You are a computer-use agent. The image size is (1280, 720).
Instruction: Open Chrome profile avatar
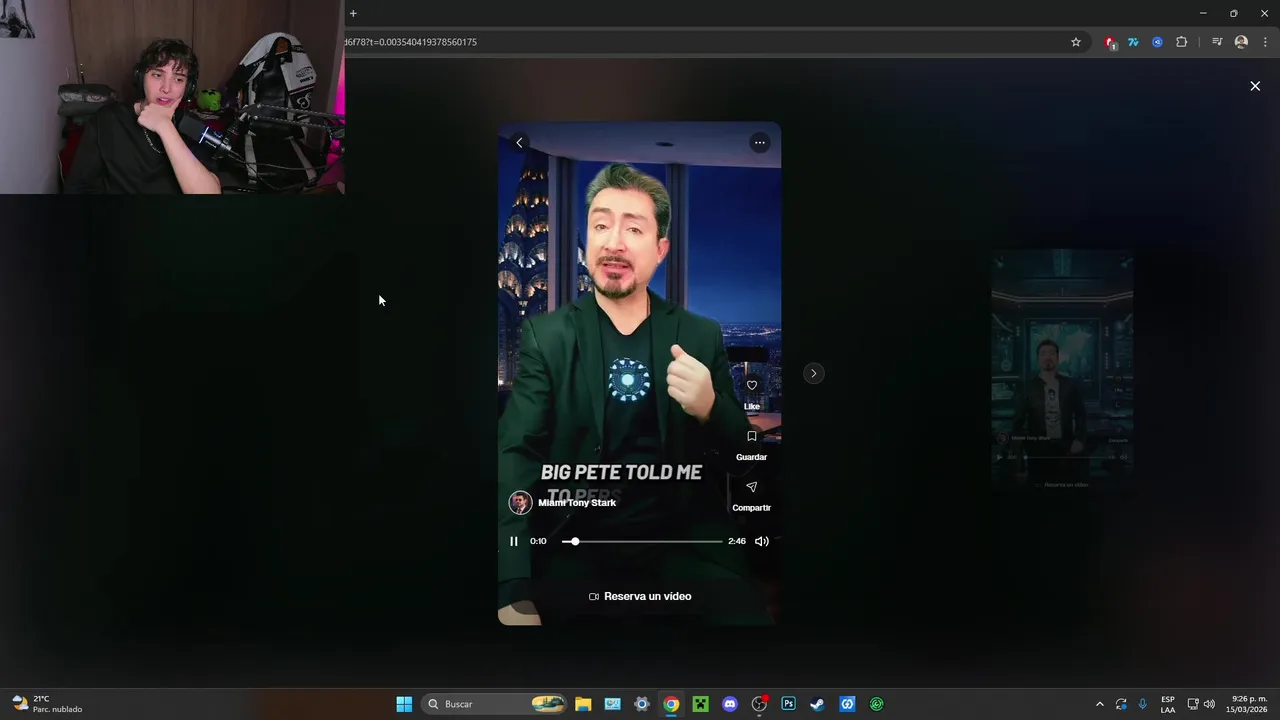[1241, 42]
